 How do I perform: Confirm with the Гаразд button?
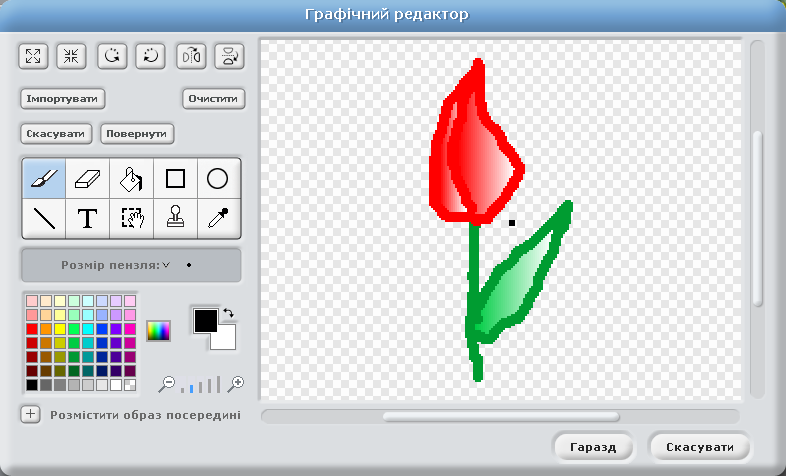click(x=594, y=447)
